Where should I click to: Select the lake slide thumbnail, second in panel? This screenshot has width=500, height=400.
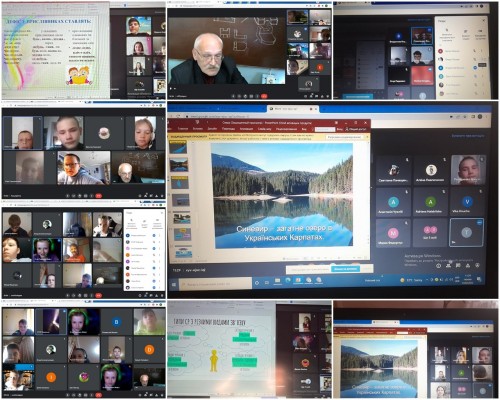click(x=179, y=165)
